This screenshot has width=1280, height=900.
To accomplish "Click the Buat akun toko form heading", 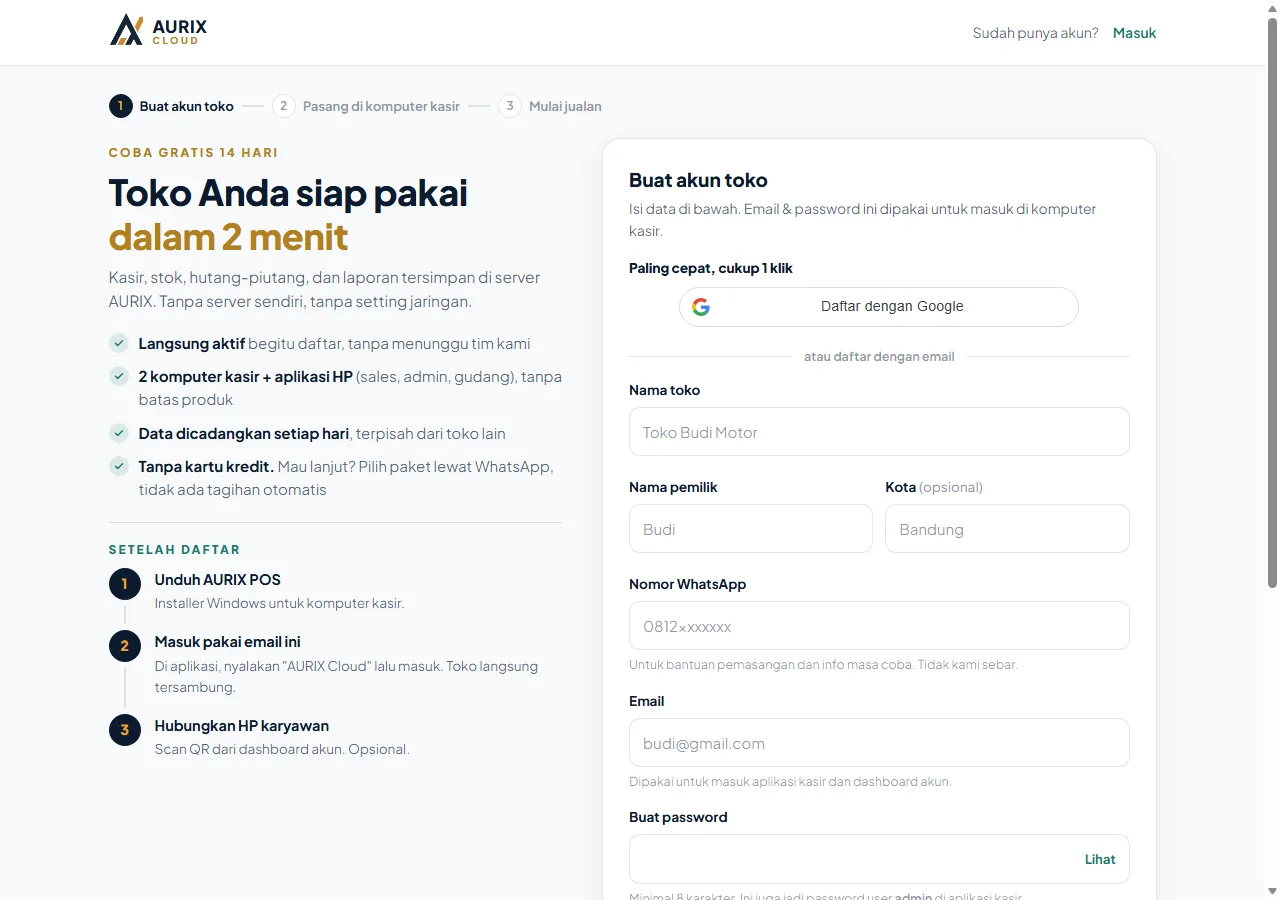I will click(698, 181).
